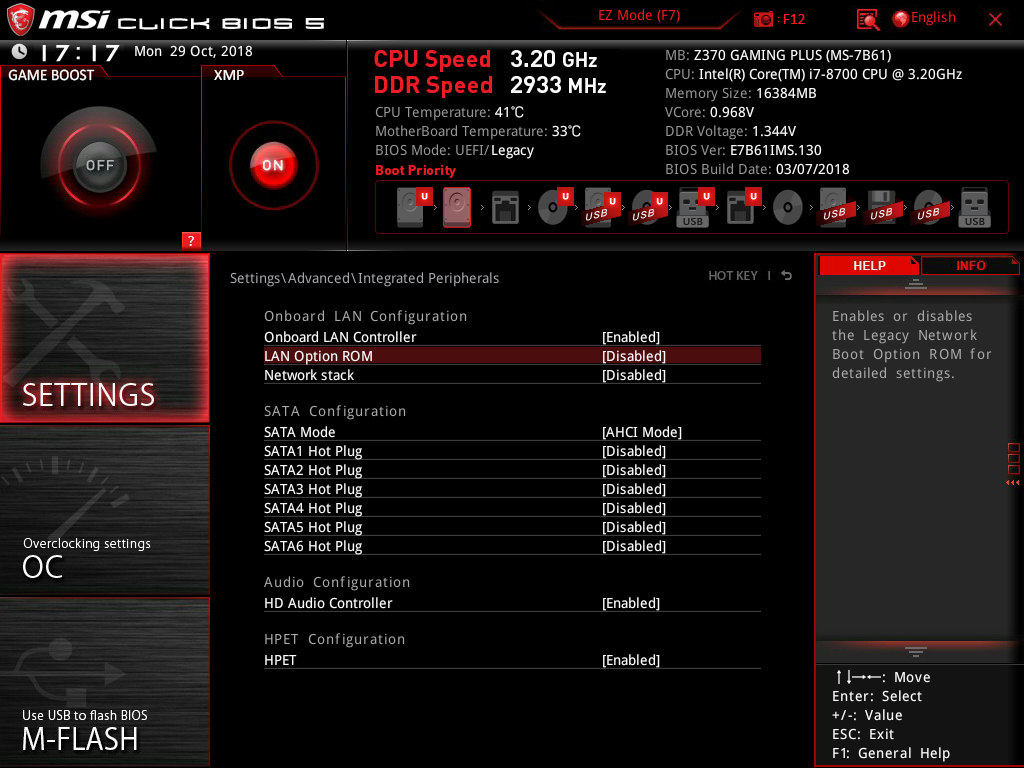Select the Network stack row label

309,375
